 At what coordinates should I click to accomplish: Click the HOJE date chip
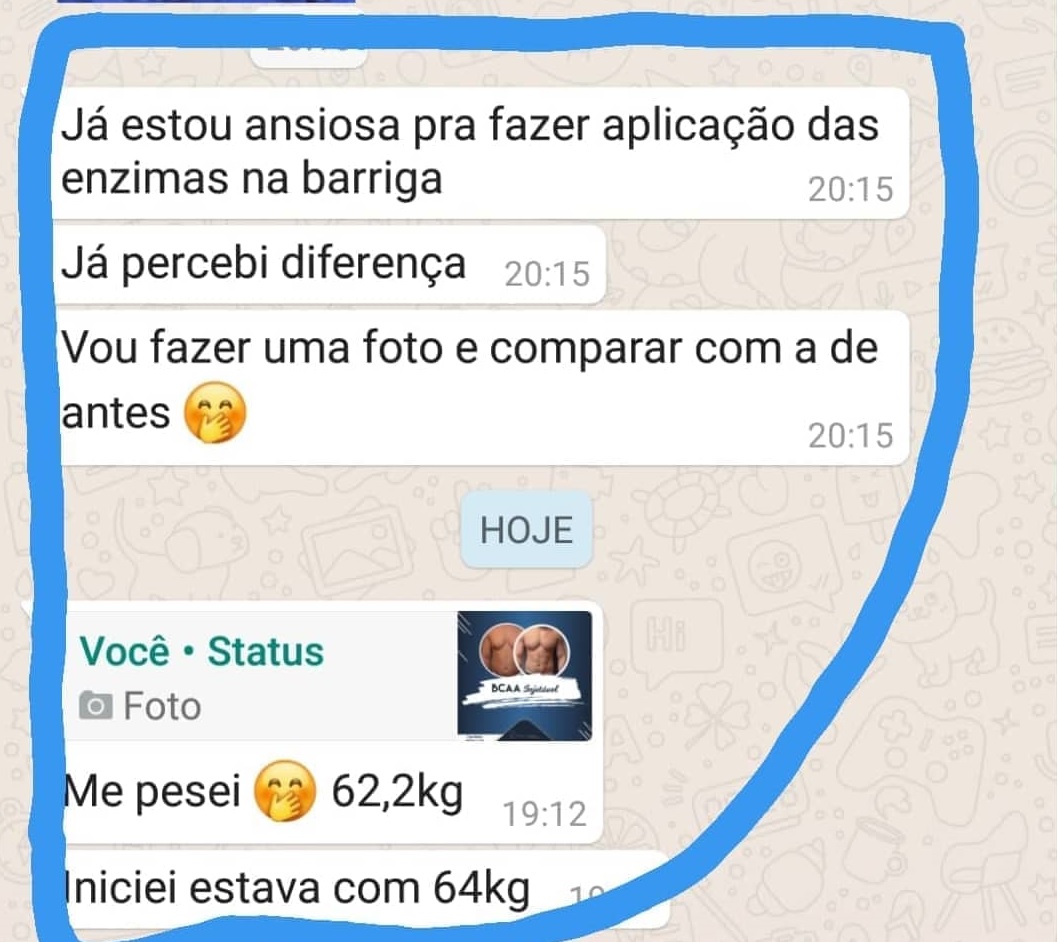tap(526, 530)
